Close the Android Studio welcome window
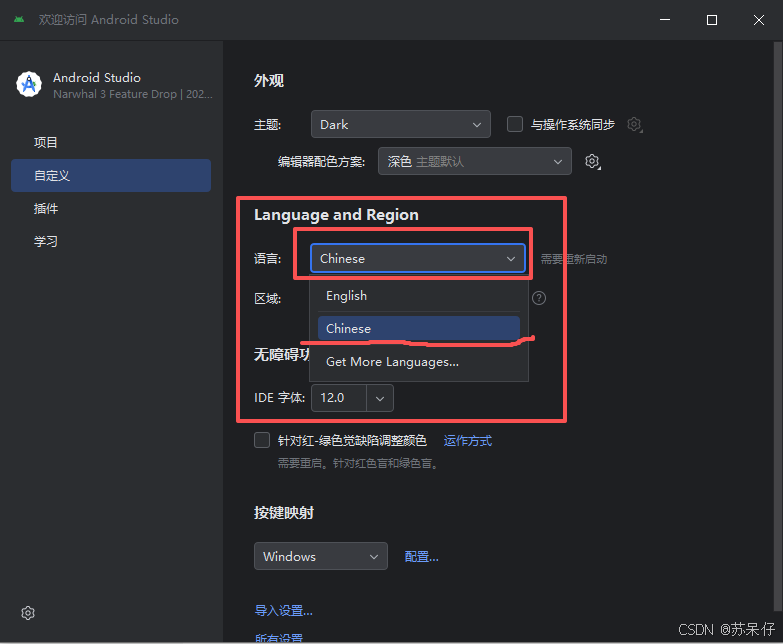Image resolution: width=783 pixels, height=644 pixels. click(x=759, y=19)
